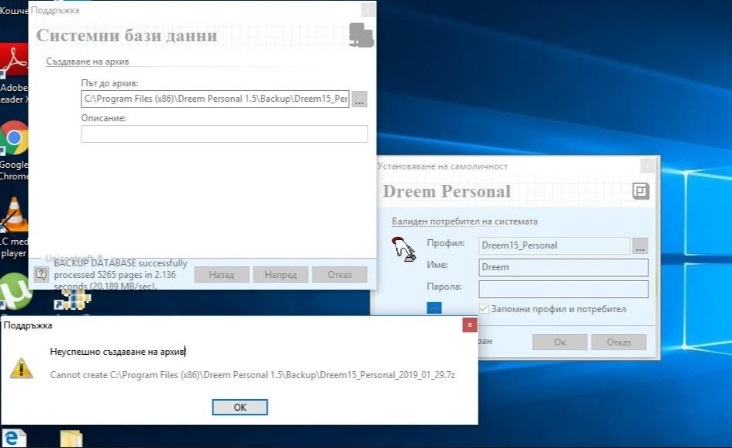Click the archive path input field
The width and height of the screenshot is (732, 448).
point(215,99)
